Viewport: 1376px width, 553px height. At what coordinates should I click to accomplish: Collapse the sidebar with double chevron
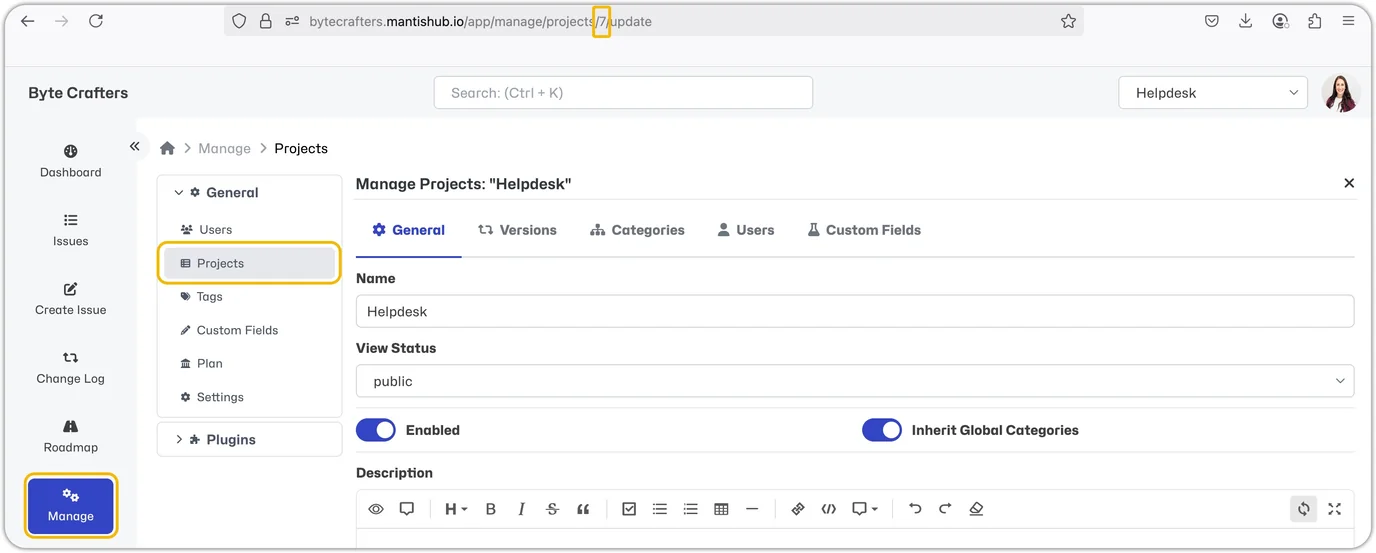pyautogui.click(x=134, y=146)
